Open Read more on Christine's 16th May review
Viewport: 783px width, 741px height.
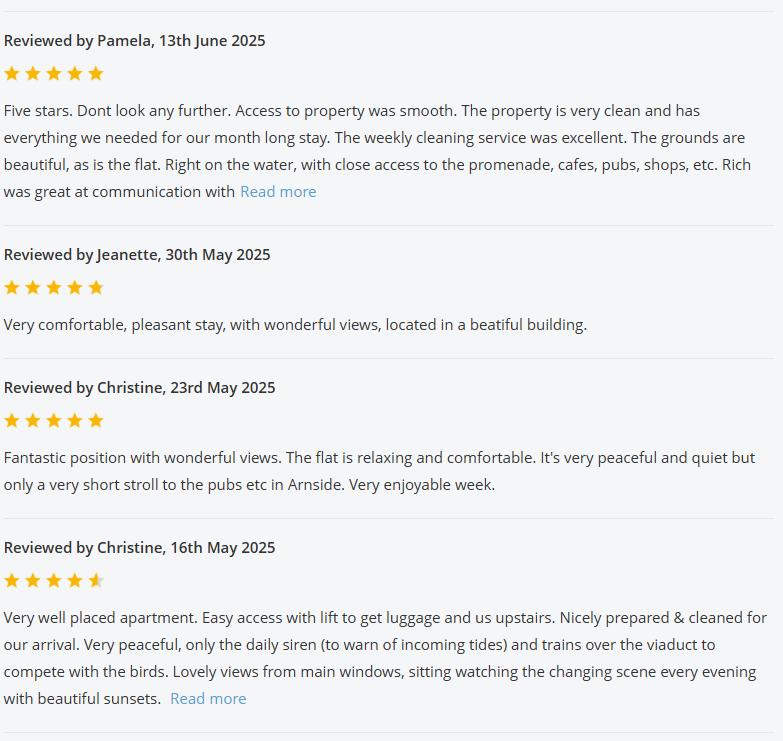point(208,699)
